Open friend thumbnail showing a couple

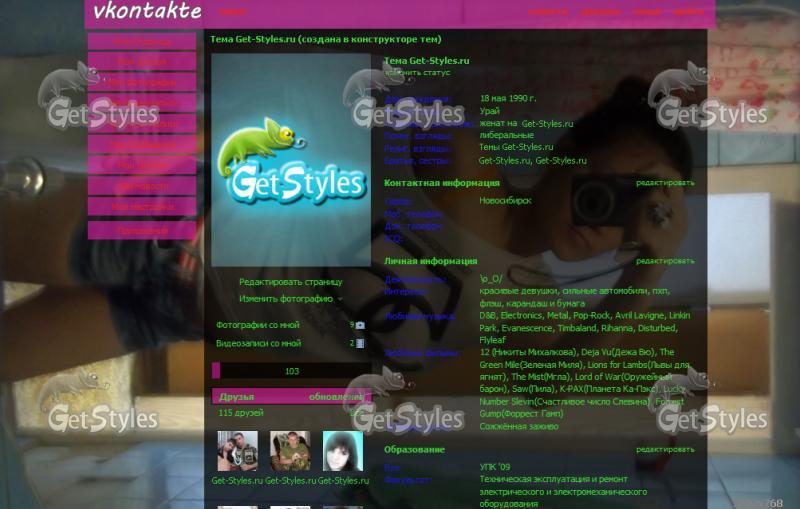point(237,451)
